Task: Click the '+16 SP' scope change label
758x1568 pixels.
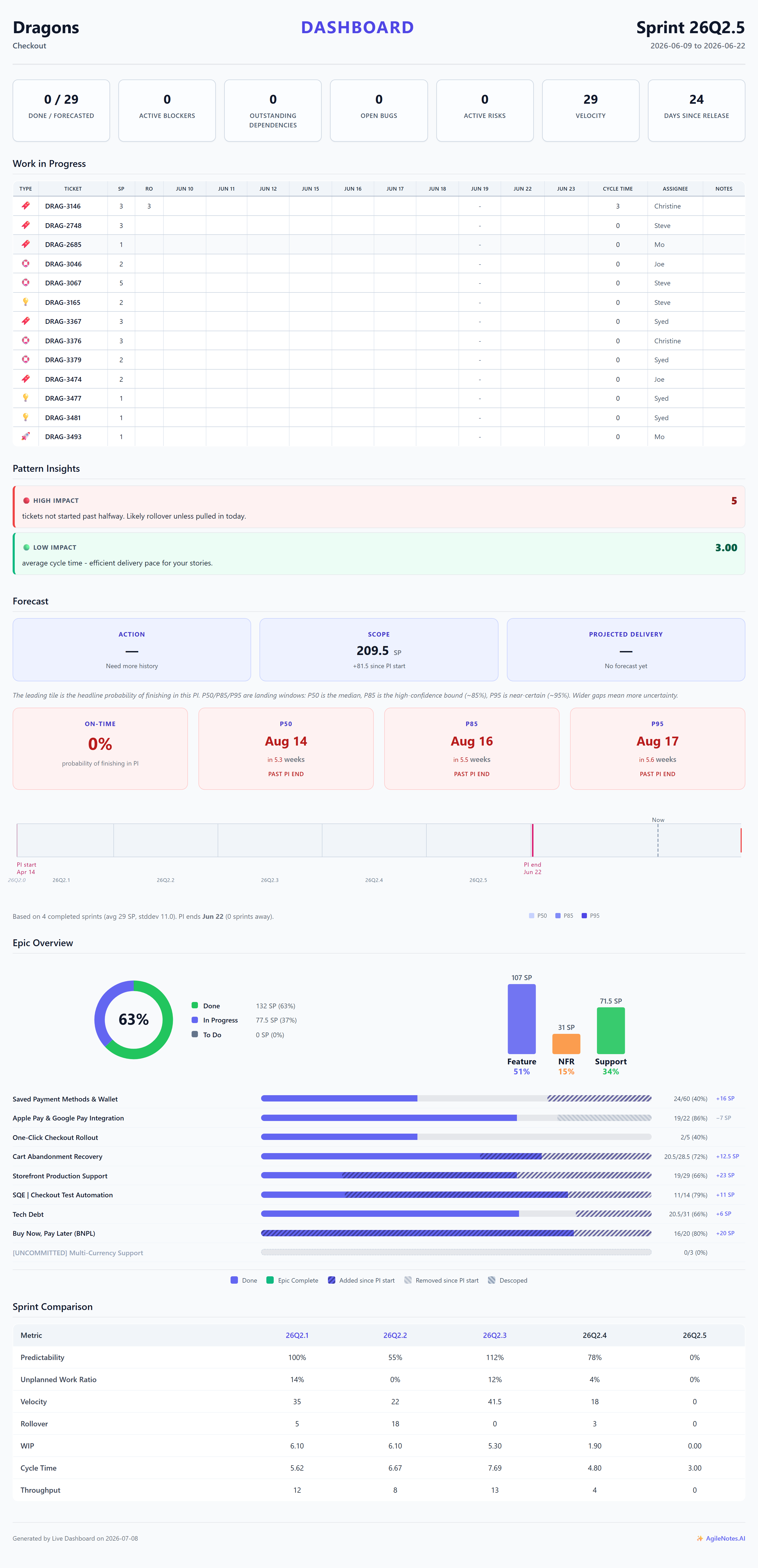Action: 725,1099
